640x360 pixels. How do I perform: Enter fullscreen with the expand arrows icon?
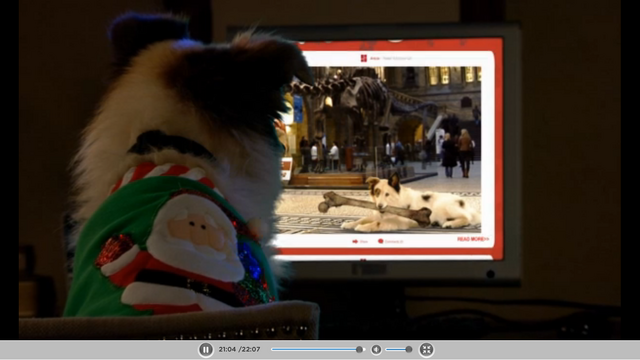click(427, 349)
